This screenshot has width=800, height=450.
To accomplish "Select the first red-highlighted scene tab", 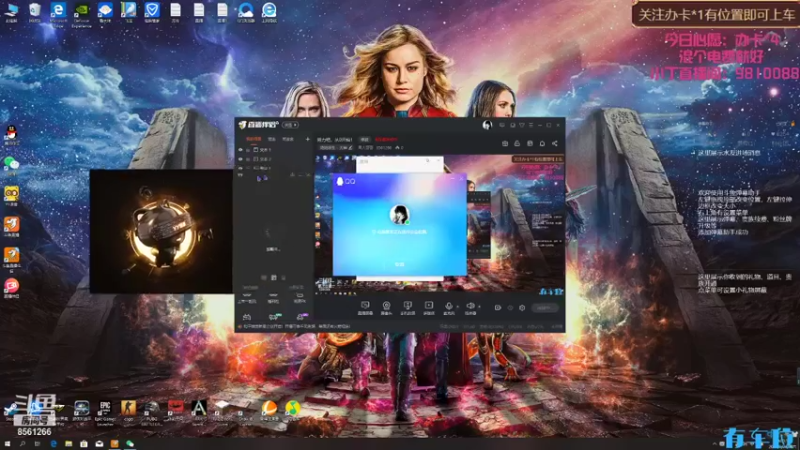I will pyautogui.click(x=254, y=139).
